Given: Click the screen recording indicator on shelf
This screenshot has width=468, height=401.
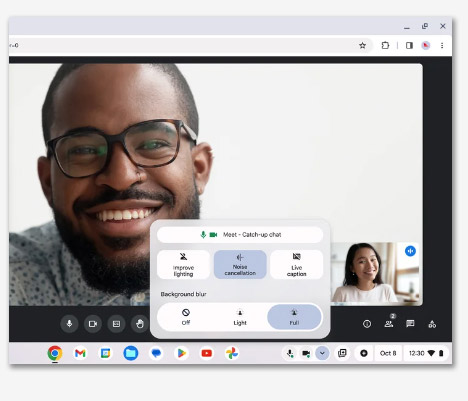Looking at the screenshot, I should [364, 353].
